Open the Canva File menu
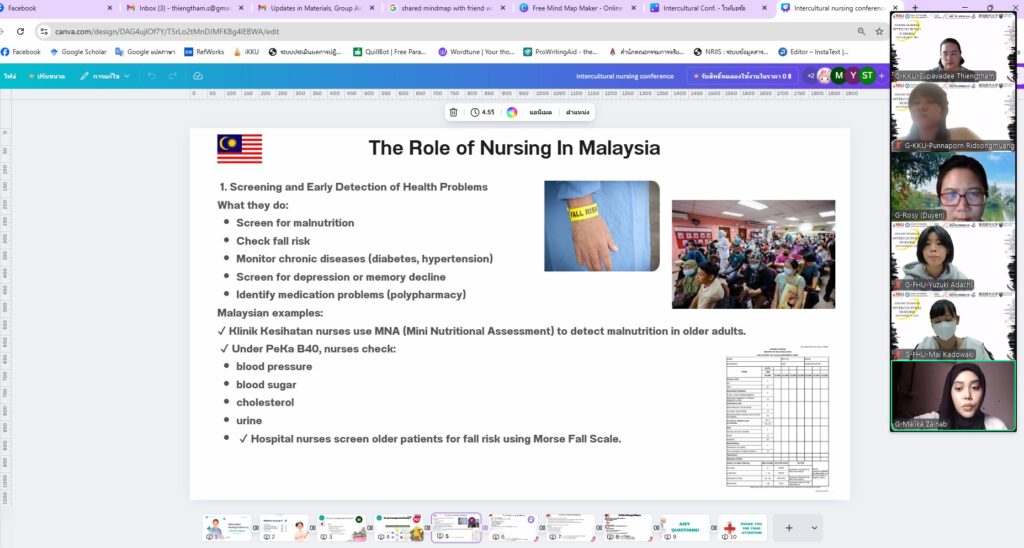 pyautogui.click(x=10, y=76)
